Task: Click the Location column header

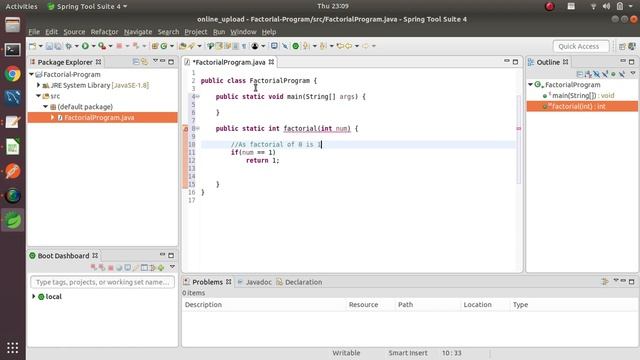Action: (x=485, y=304)
